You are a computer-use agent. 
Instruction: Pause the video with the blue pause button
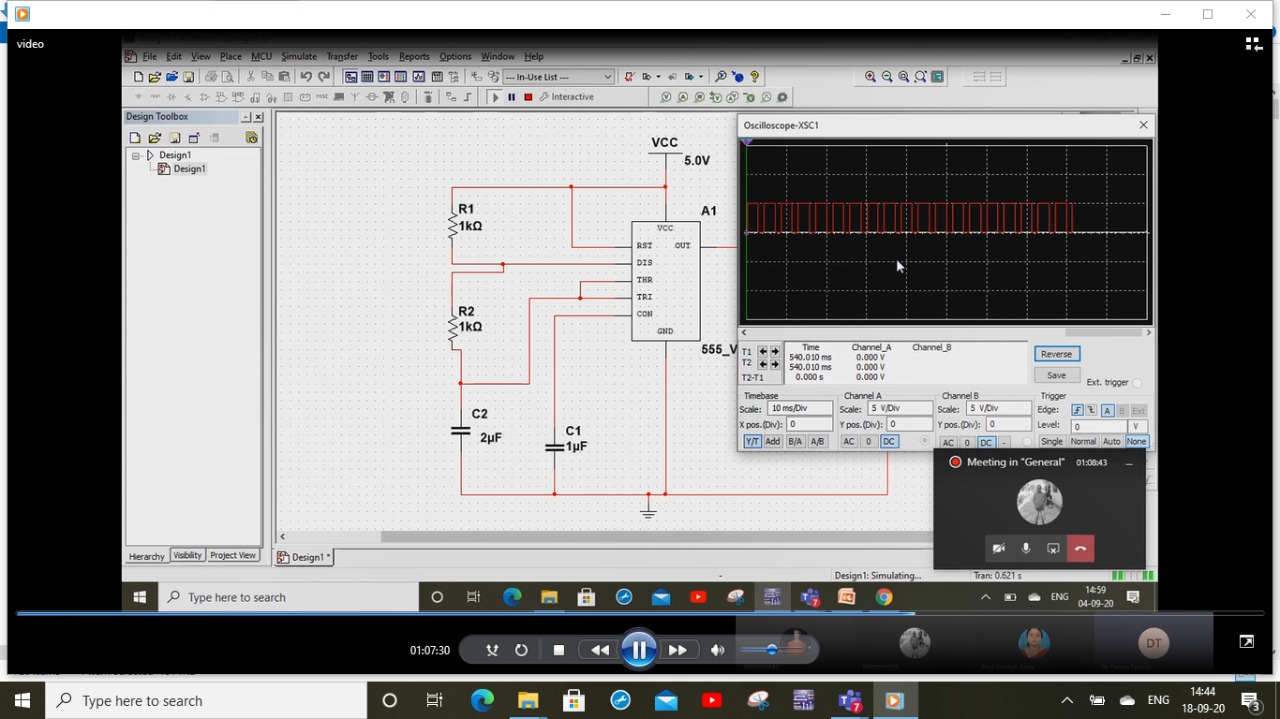pyautogui.click(x=638, y=650)
